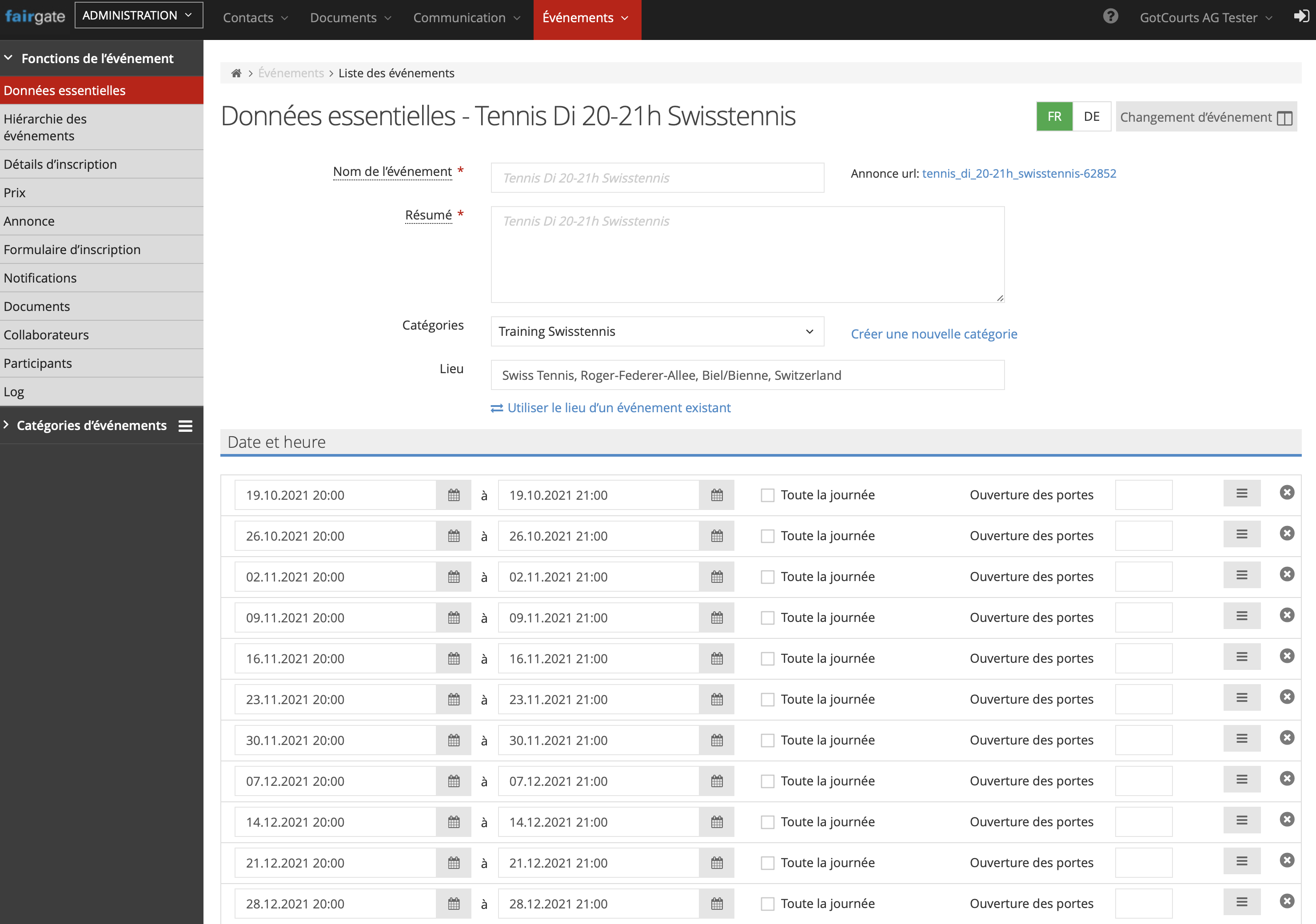
Task: Click the Lieu address field
Action: (x=747, y=375)
